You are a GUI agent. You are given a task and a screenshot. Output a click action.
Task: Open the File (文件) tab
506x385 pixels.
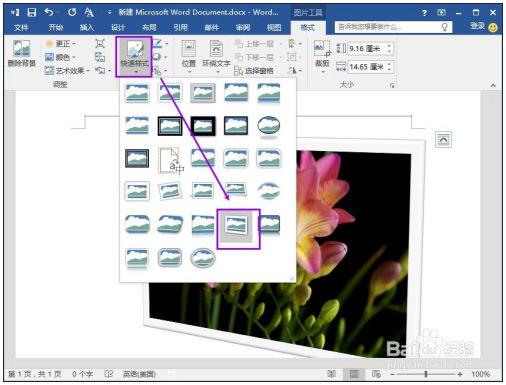tap(21, 28)
